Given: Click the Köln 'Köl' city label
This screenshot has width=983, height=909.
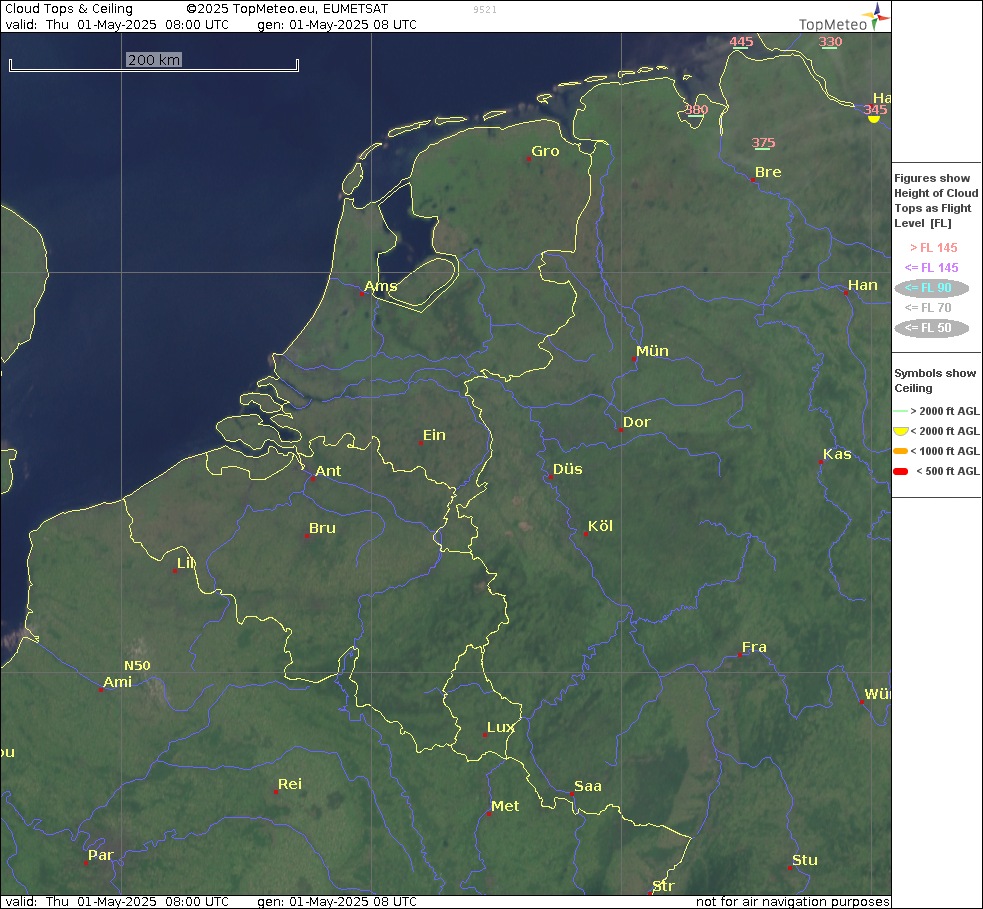Looking at the screenshot, I should (600, 526).
